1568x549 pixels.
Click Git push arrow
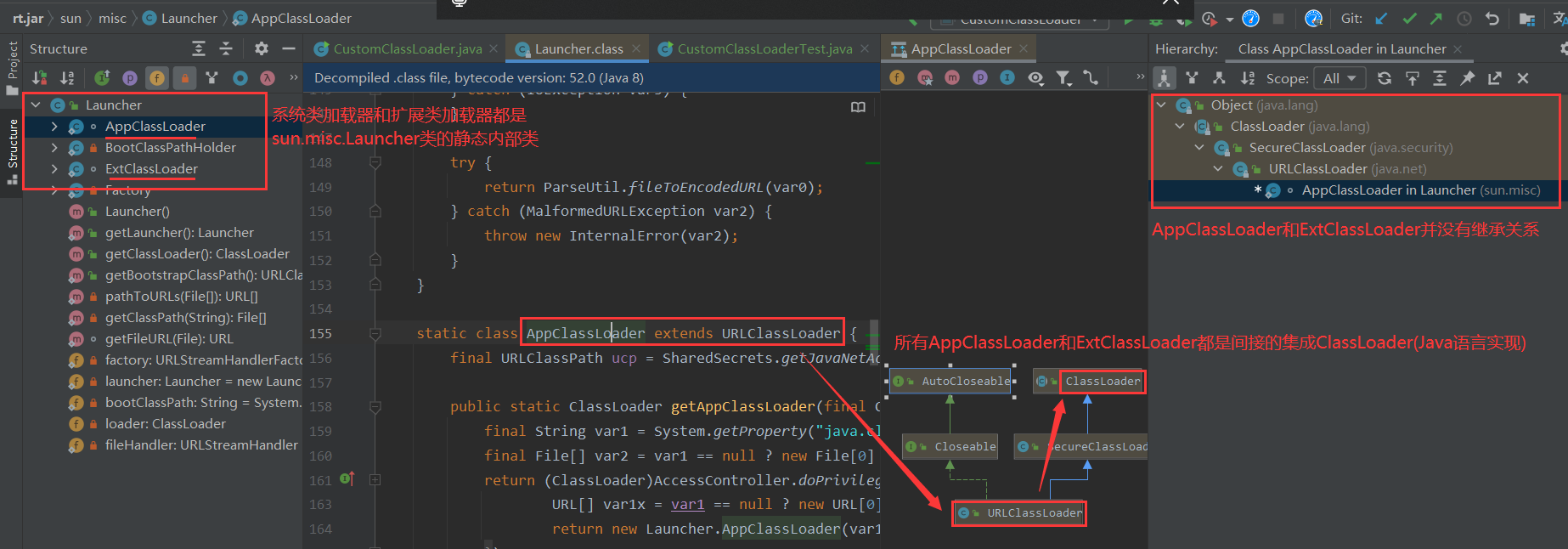click(x=1436, y=19)
